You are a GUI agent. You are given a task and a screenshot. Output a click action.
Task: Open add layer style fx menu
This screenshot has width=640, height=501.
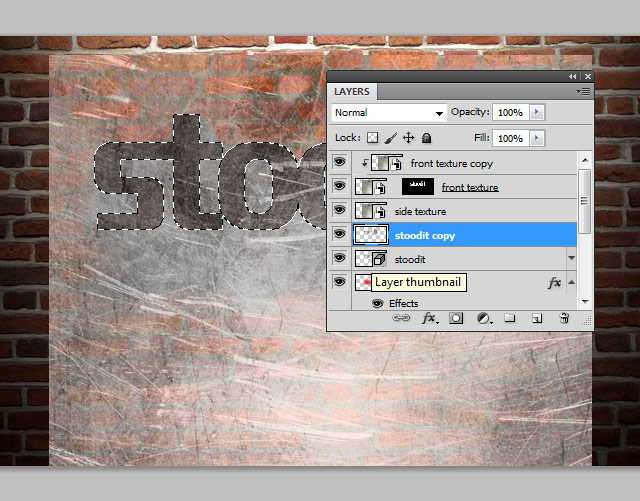click(430, 318)
